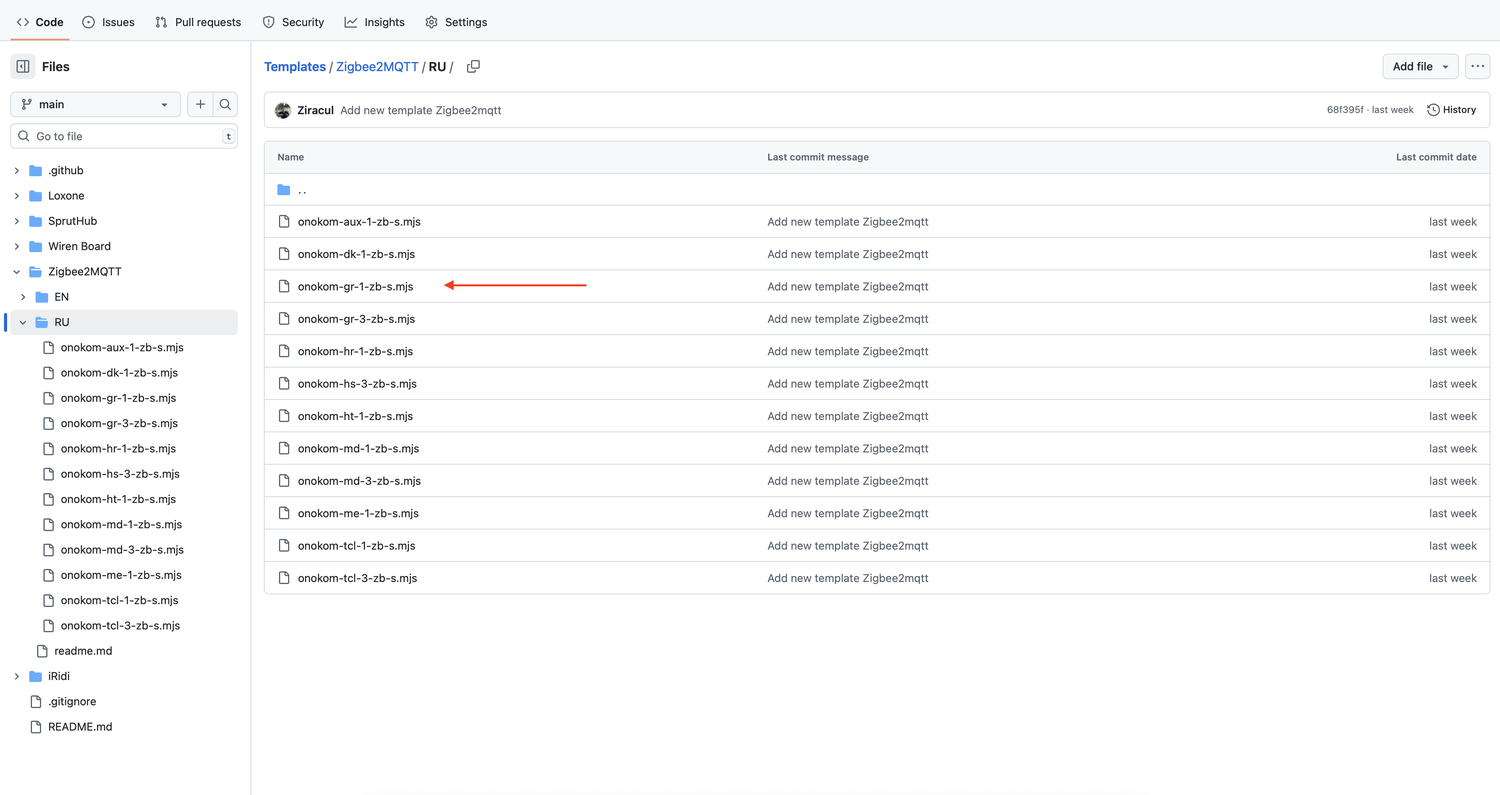Expand the Wiren Board folder
Screen dimensions: 1500x795
[17, 246]
